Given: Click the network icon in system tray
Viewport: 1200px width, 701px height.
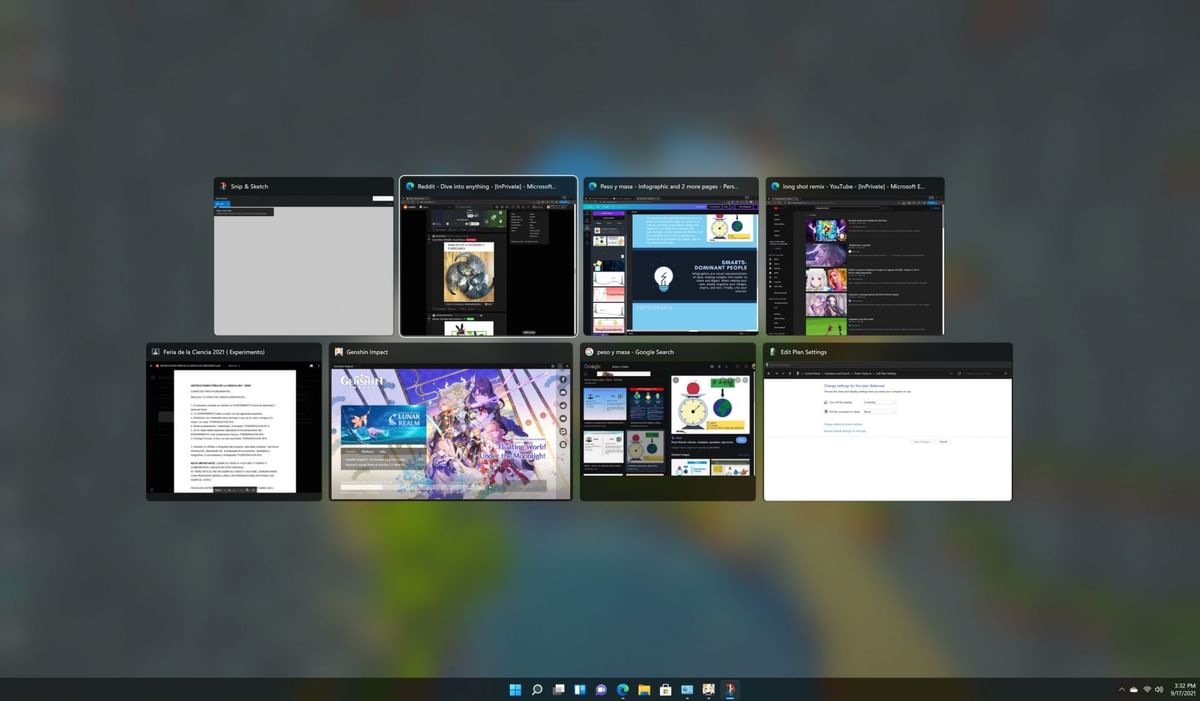Looking at the screenshot, I should pyautogui.click(x=1148, y=689).
